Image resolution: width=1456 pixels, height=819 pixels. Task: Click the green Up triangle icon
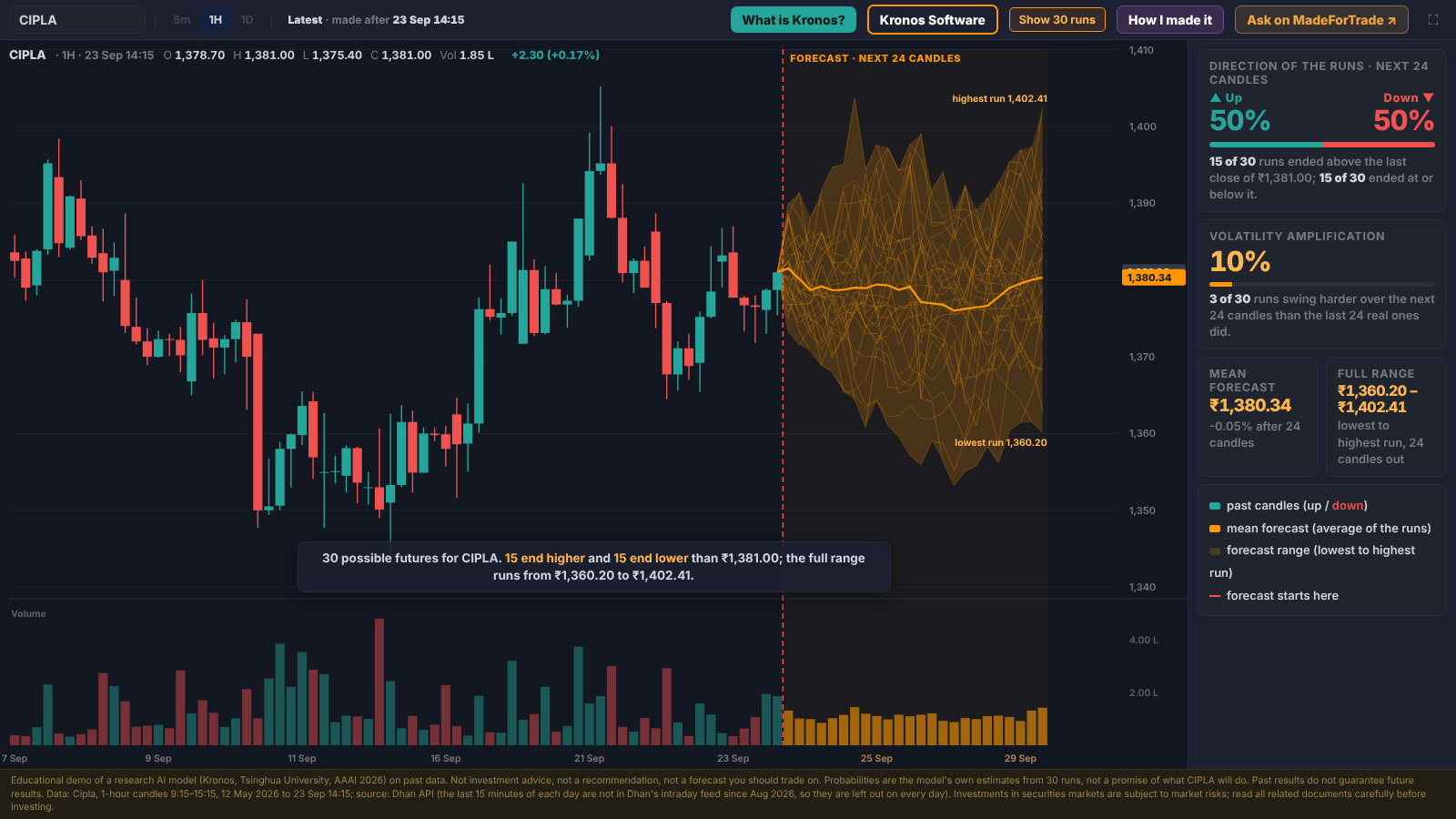pyautogui.click(x=1216, y=97)
